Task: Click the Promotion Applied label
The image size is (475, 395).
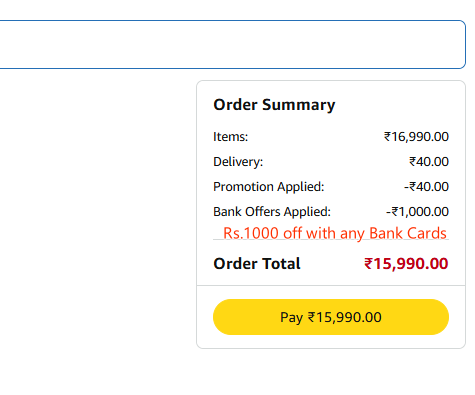Action: tap(269, 187)
